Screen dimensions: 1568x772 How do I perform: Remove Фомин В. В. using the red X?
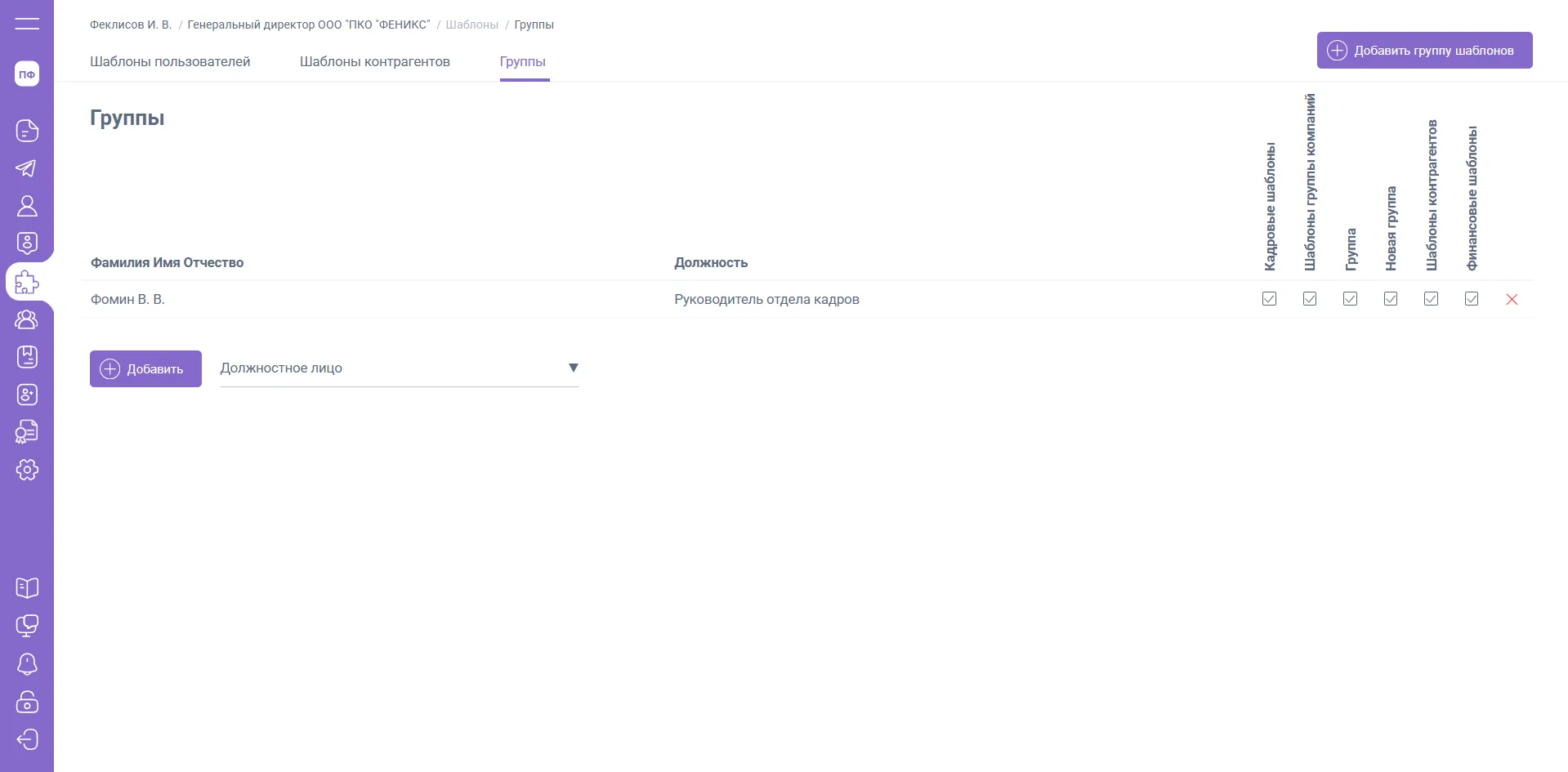[x=1512, y=300]
